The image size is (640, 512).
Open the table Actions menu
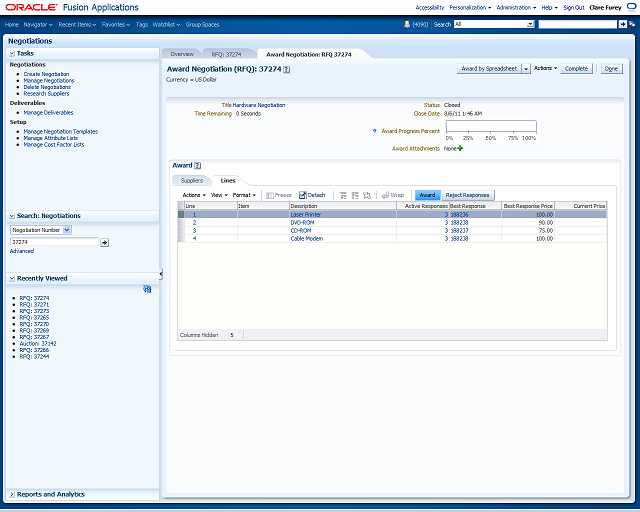(x=194, y=195)
